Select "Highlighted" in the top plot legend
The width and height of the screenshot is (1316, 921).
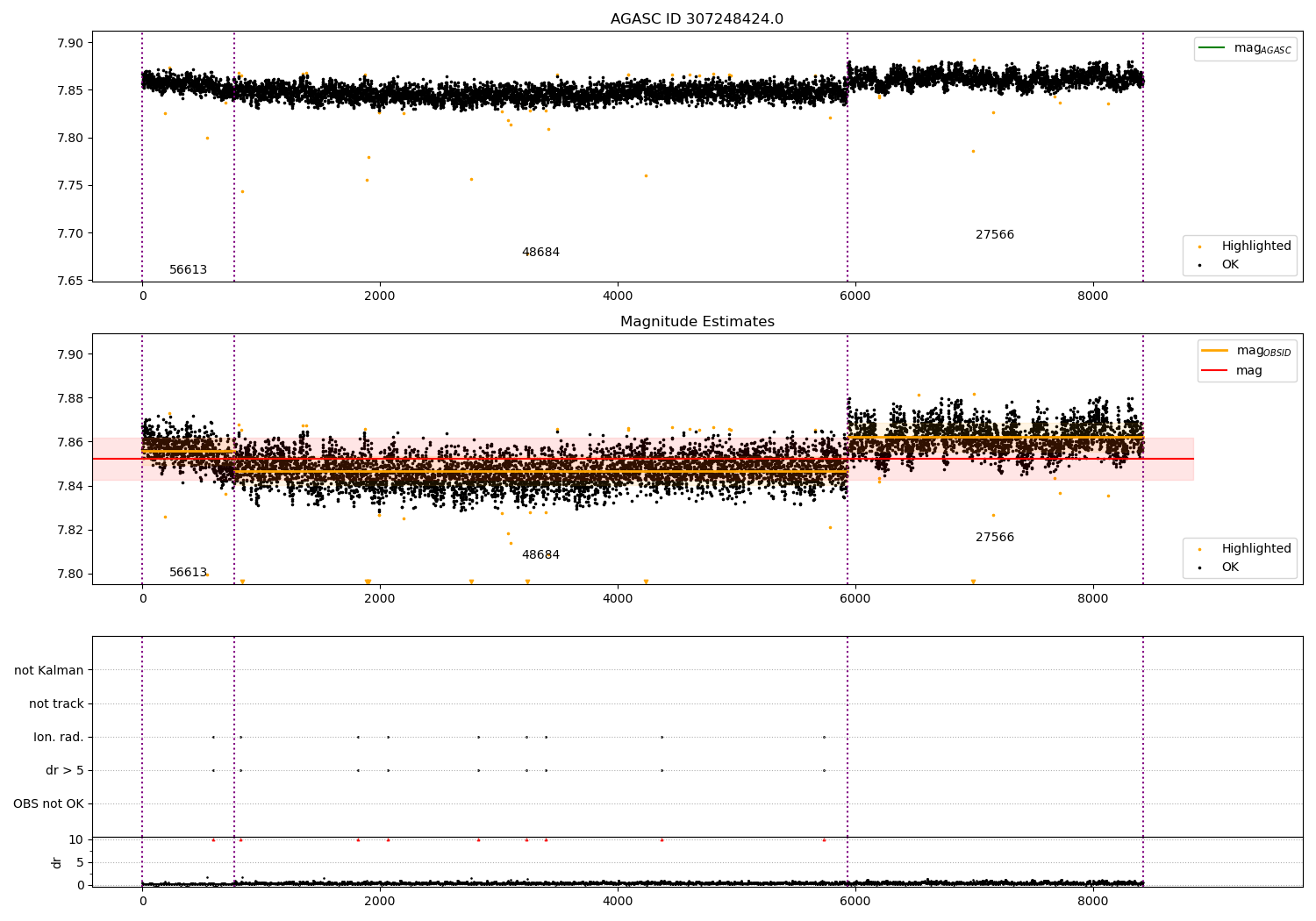pyautogui.click(x=1256, y=246)
